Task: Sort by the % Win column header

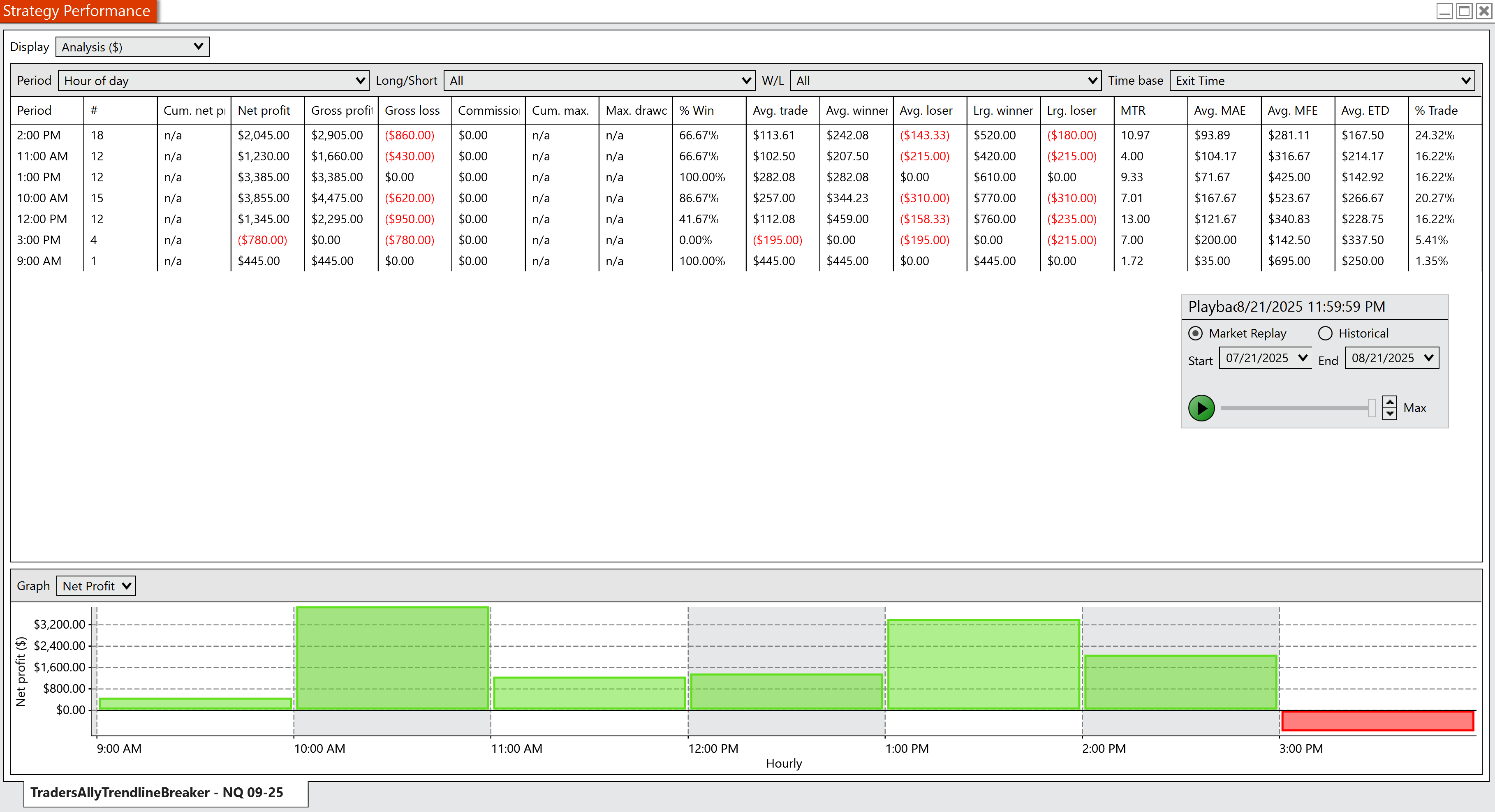Action: click(697, 110)
